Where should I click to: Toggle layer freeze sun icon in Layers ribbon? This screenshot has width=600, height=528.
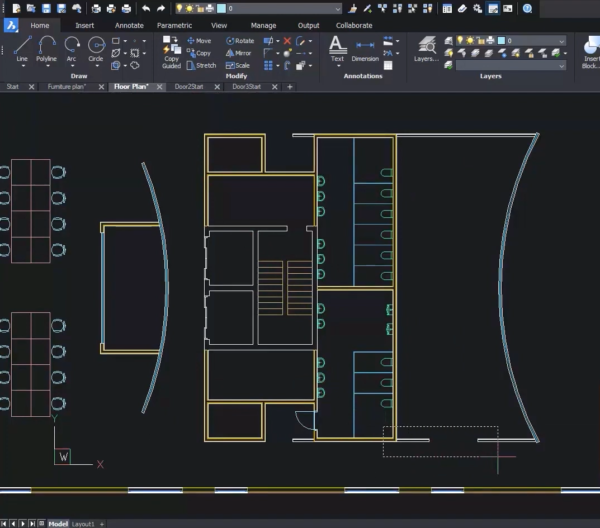pyautogui.click(x=472, y=41)
